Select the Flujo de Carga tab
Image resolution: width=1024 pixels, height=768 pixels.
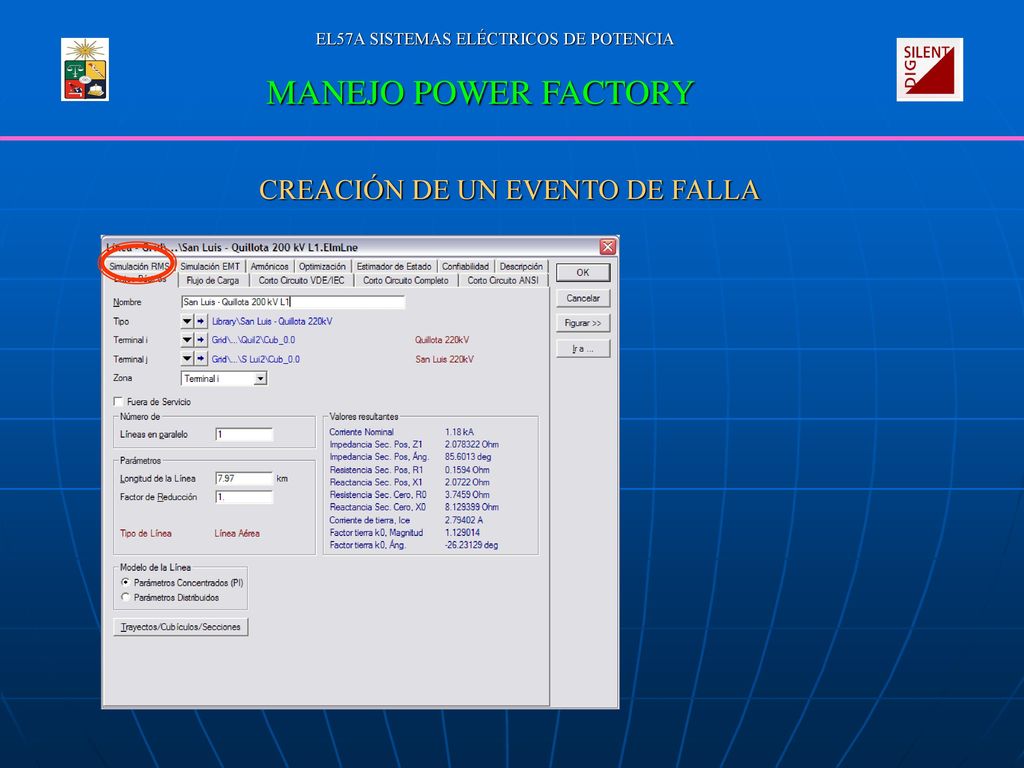212,280
